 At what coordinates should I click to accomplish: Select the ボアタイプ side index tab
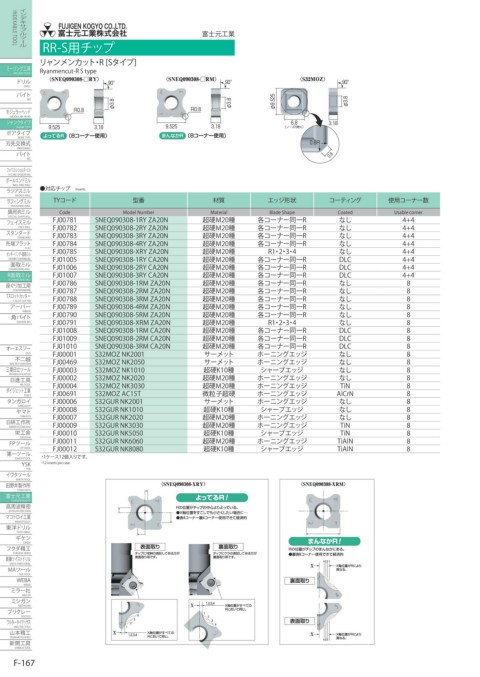pos(16,134)
